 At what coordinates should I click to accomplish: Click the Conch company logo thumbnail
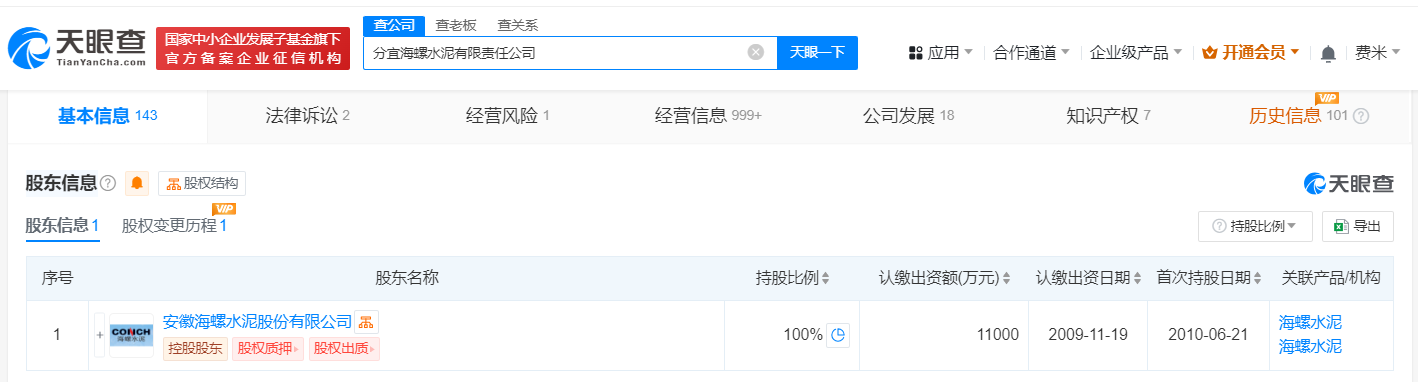click(131, 335)
